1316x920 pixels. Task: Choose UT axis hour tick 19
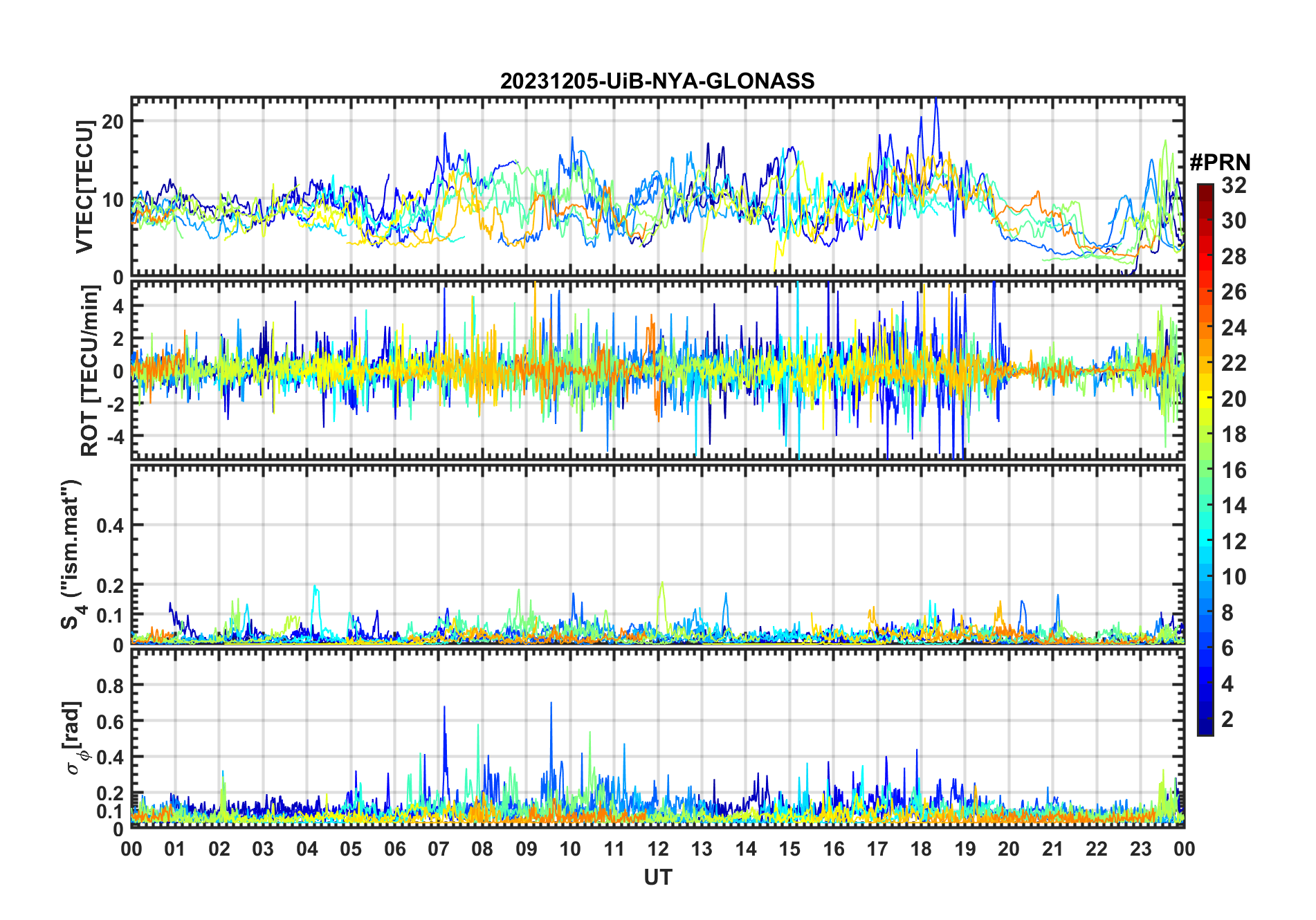pyautogui.click(x=965, y=849)
